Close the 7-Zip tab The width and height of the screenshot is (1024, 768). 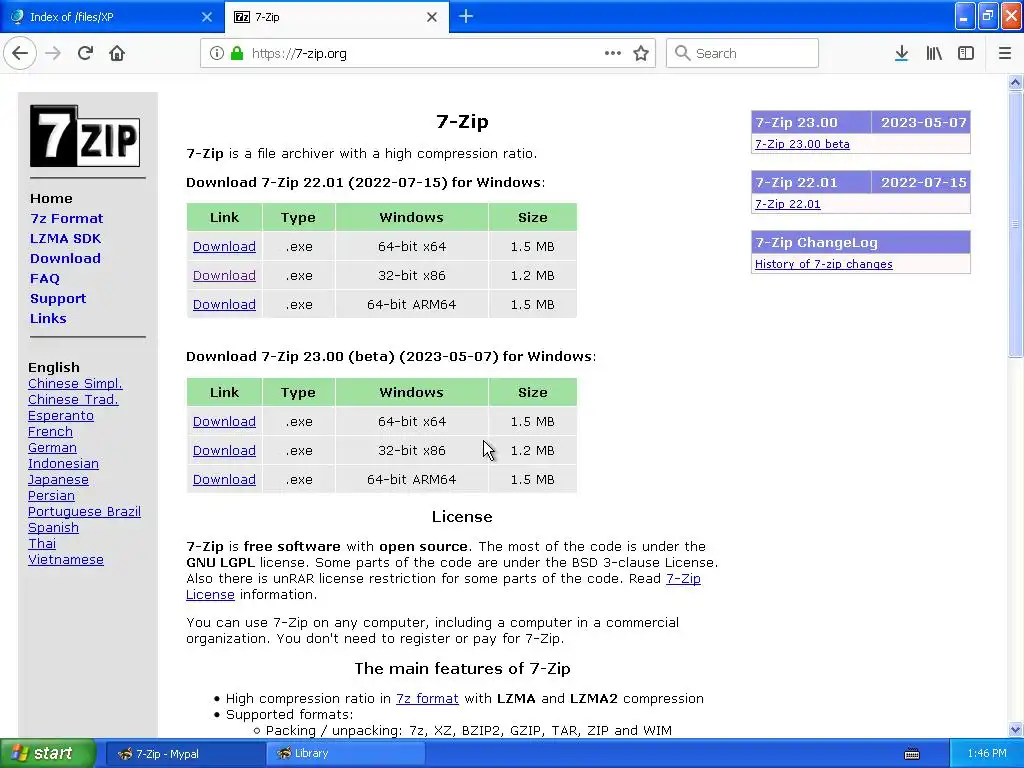(x=432, y=17)
